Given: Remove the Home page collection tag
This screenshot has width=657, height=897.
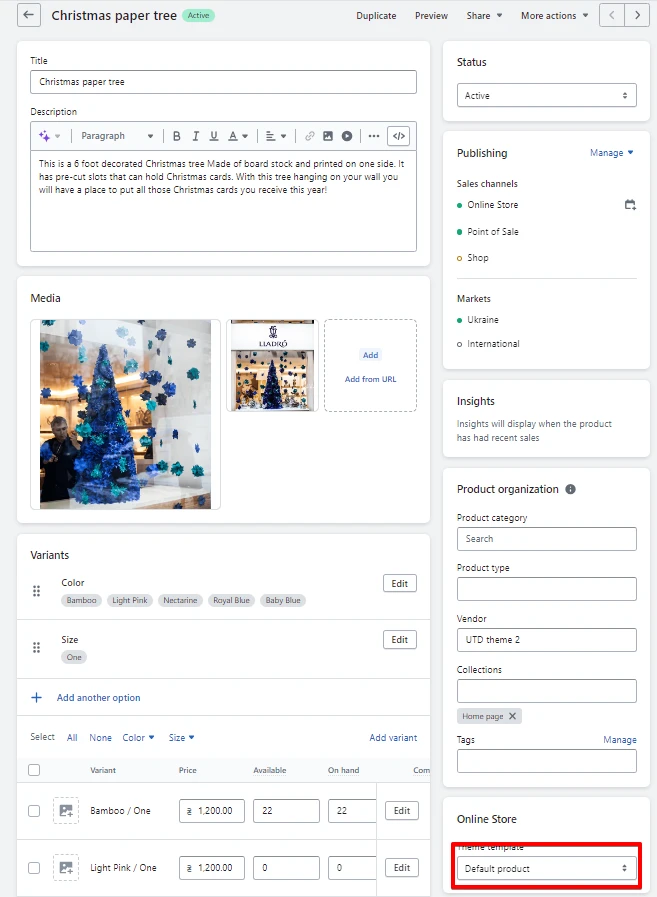Looking at the screenshot, I should (x=512, y=716).
